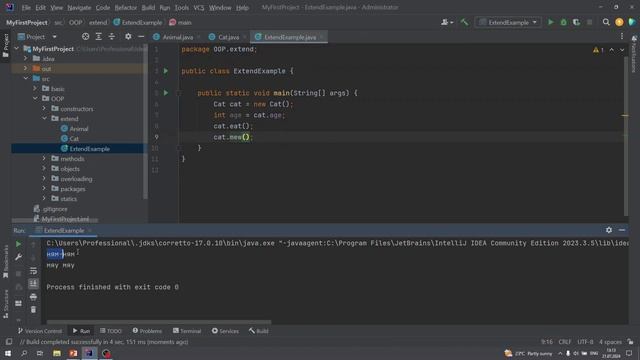Run with Coverage from the toolbar

tap(576, 22)
